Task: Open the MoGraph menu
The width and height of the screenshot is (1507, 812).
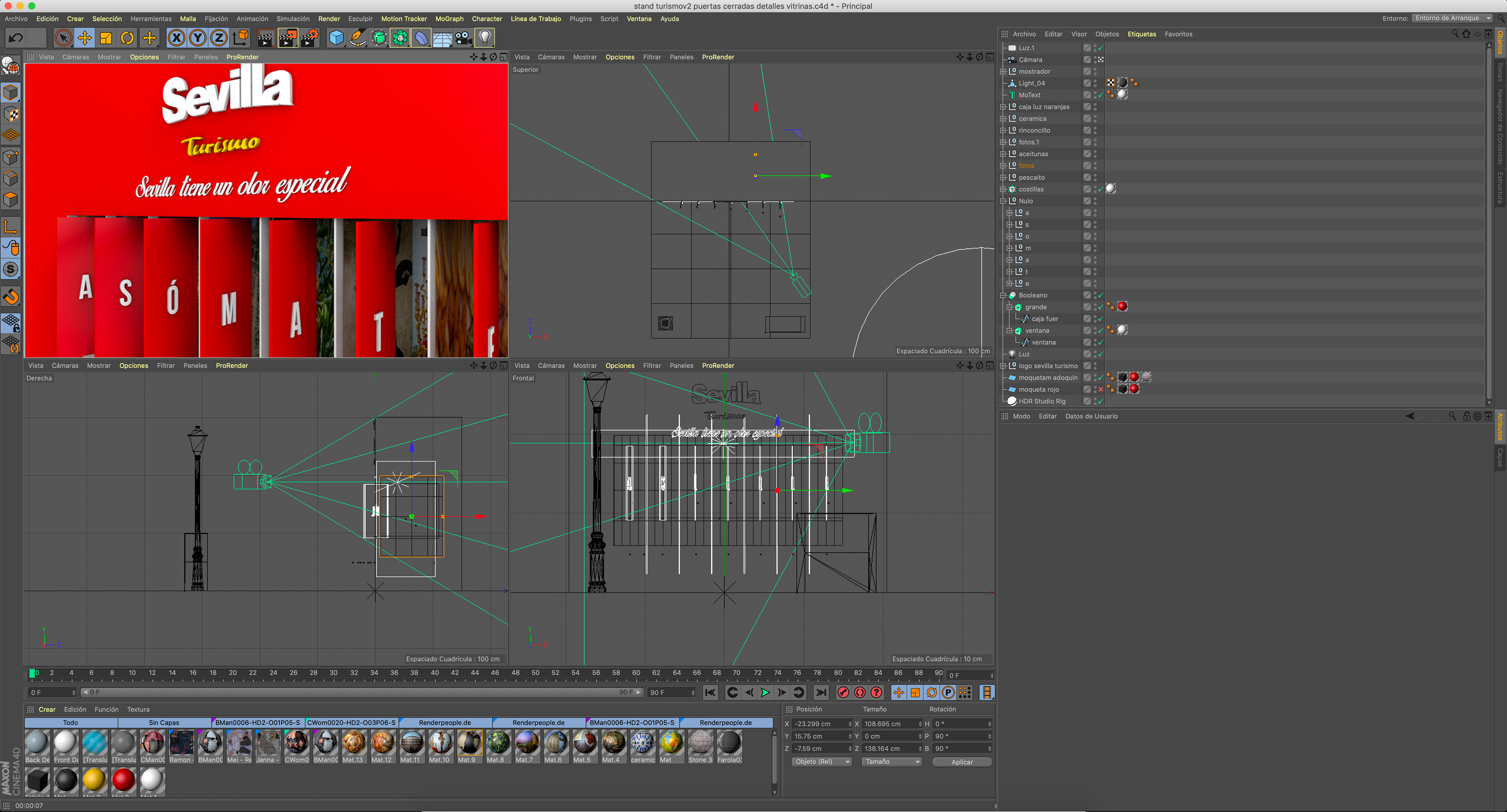Action: point(449,19)
